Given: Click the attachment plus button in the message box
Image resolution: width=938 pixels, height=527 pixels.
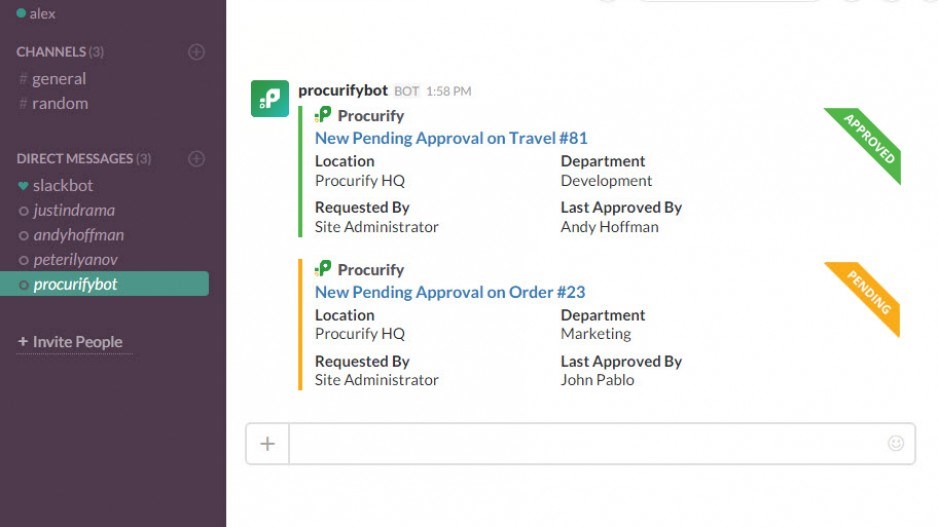Looking at the screenshot, I should (267, 444).
